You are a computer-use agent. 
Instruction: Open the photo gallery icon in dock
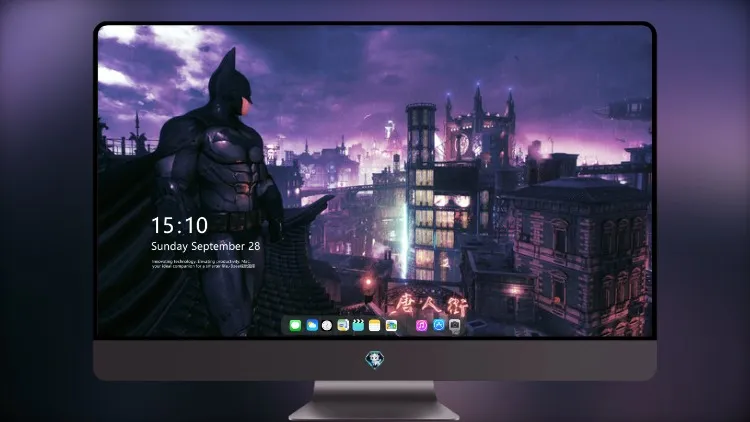pyautogui.click(x=391, y=325)
